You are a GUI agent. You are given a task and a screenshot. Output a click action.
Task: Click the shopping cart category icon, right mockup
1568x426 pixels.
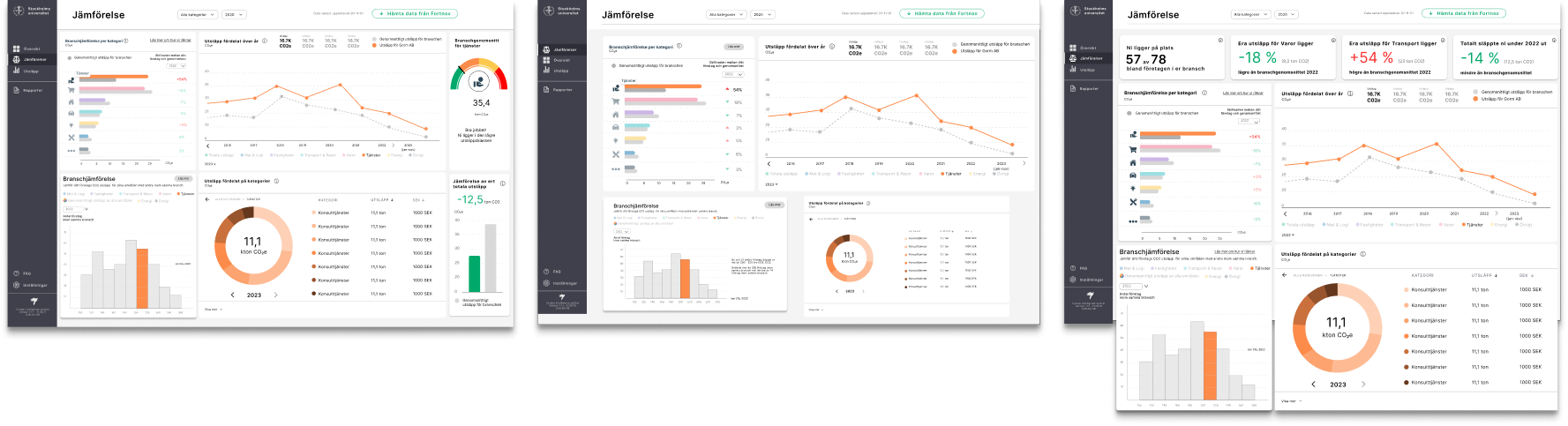point(1133,149)
